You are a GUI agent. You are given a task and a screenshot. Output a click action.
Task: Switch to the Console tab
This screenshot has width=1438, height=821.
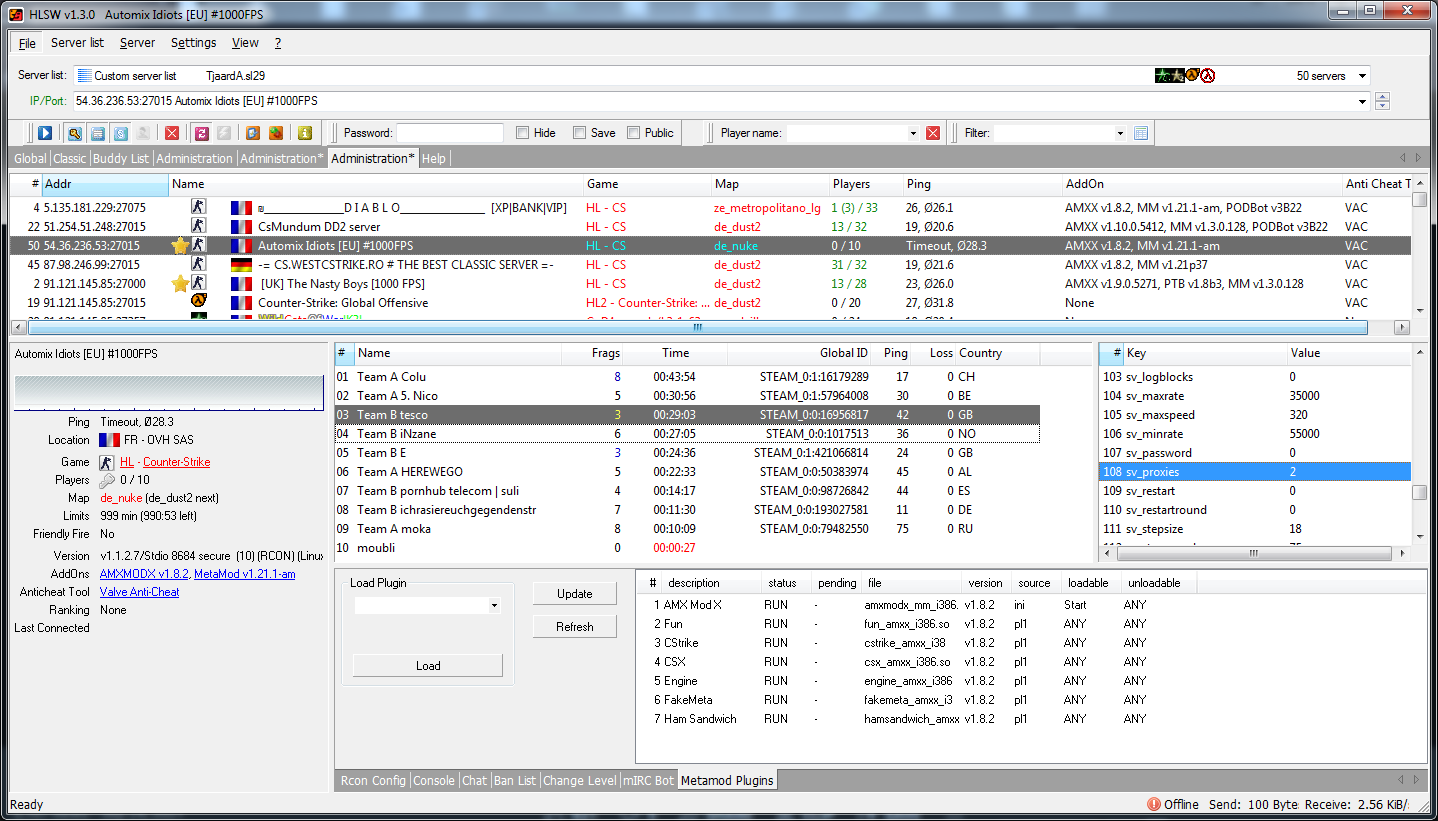(x=434, y=780)
